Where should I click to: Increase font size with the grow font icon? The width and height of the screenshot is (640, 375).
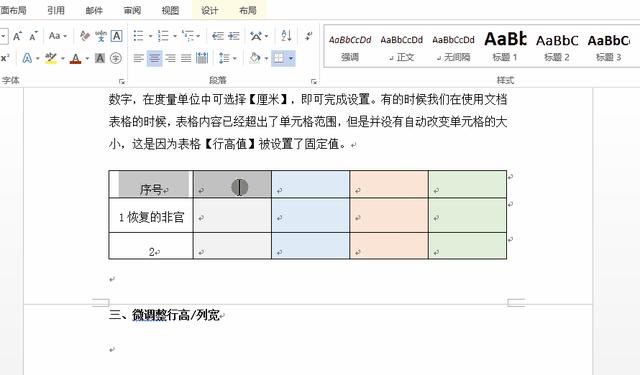pos(17,36)
